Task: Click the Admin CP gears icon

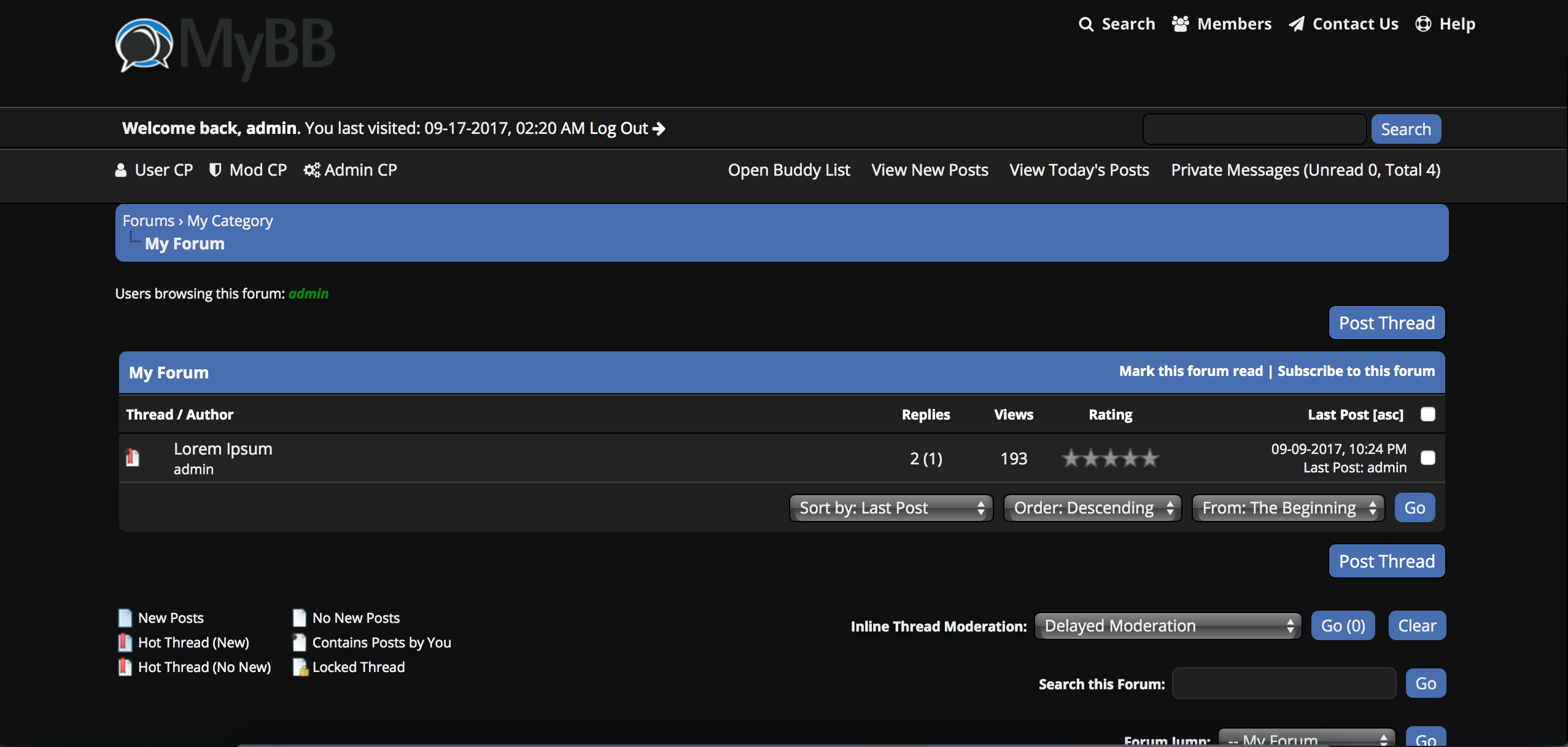Action: click(x=312, y=170)
